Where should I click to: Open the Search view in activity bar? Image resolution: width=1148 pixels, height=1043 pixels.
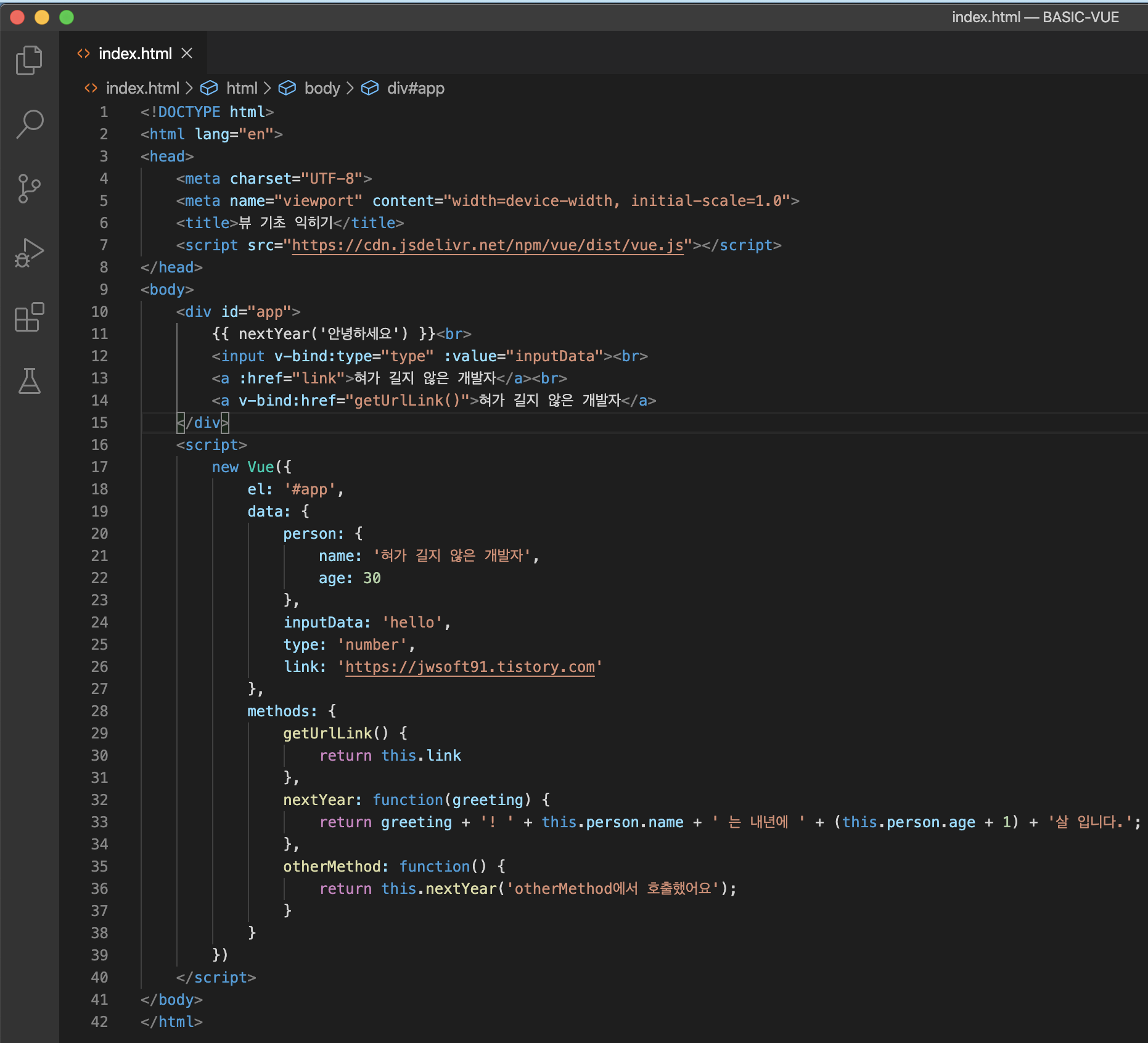coord(29,124)
